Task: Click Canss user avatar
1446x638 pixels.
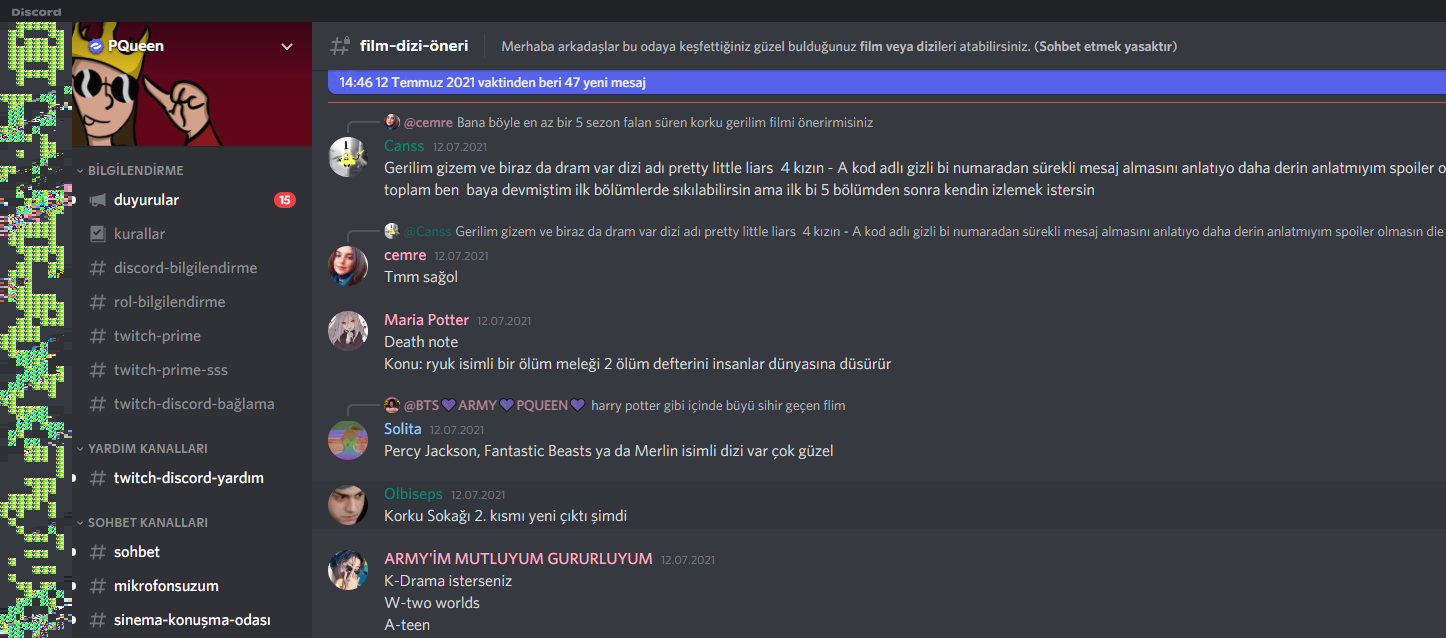Action: (348, 157)
